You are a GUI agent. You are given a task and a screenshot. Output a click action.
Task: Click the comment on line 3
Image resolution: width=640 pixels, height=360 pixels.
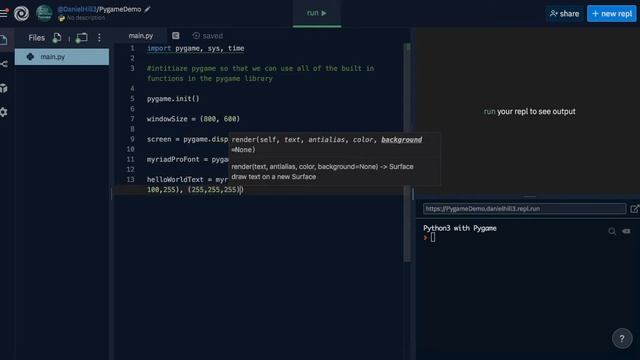click(260, 73)
